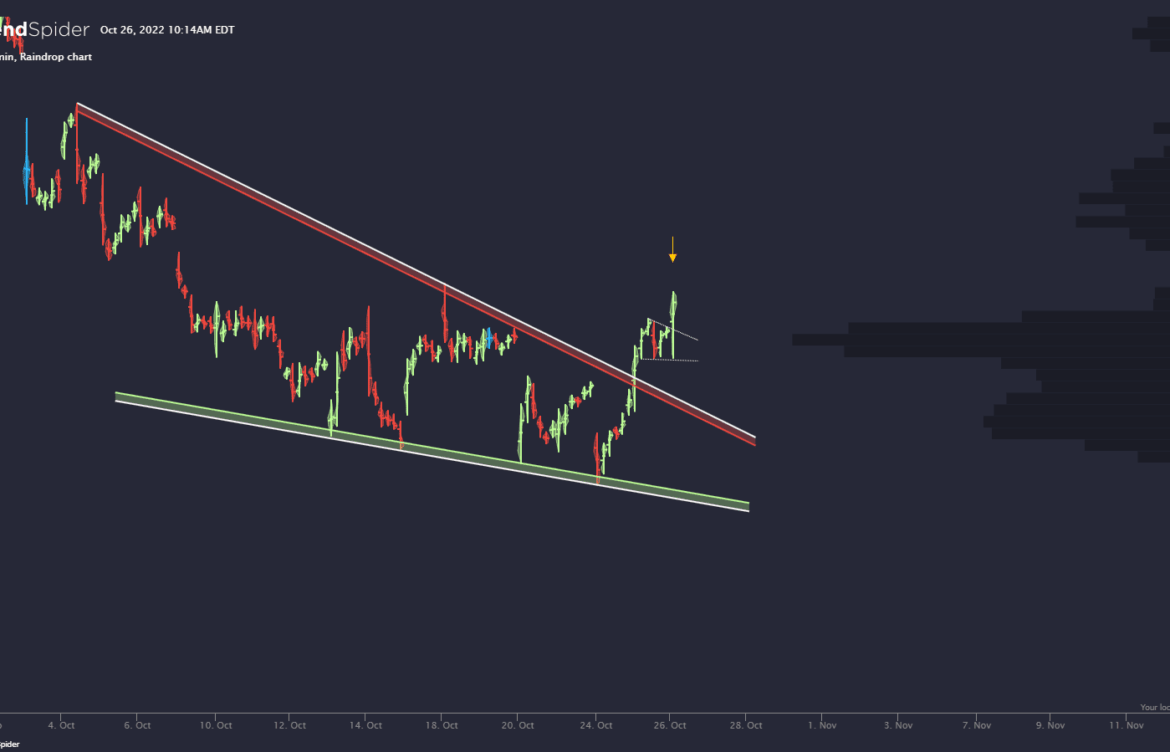1170x752 pixels.
Task: Click the "24. Oct" axis label
Action: (x=595, y=724)
